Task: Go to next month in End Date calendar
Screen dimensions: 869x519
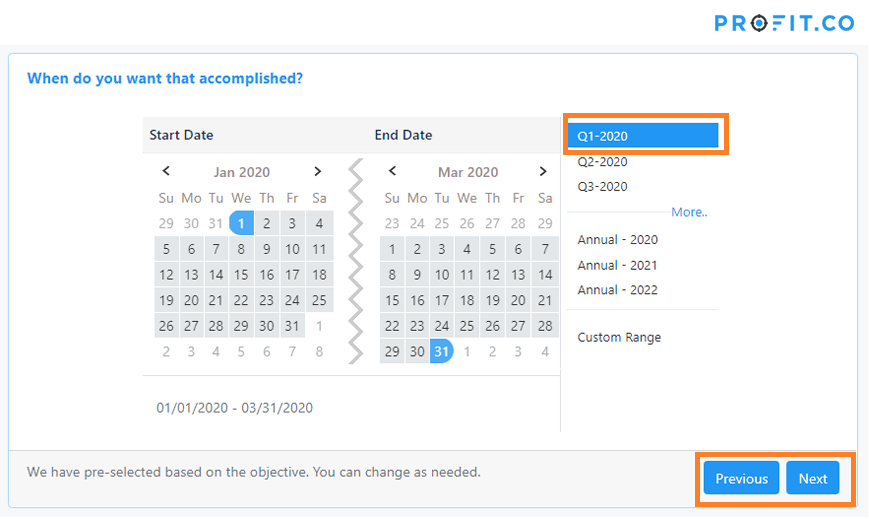Action: [x=544, y=171]
